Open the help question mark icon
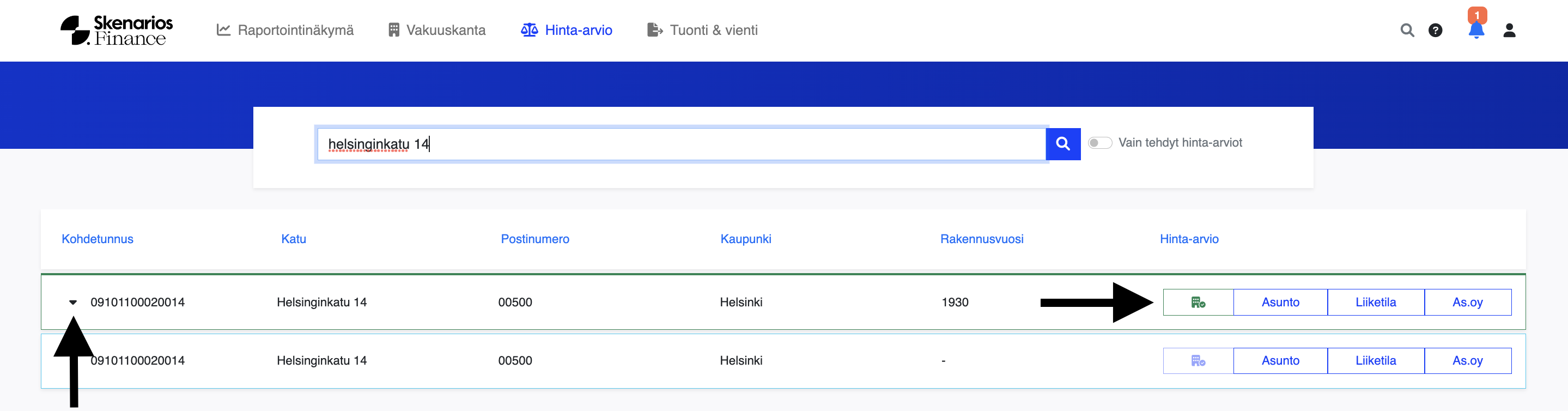Viewport: 1568px width, 411px height. 1435,31
